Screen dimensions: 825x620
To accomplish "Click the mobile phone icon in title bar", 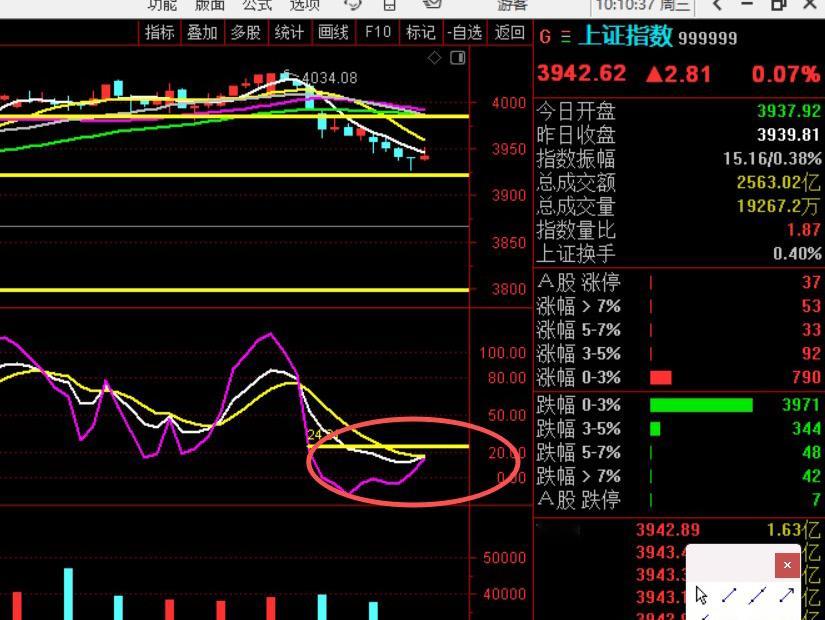I will (x=389, y=5).
